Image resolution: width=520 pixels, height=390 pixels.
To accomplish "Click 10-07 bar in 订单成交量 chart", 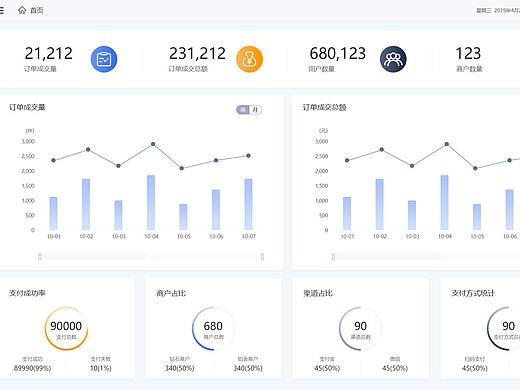I will pyautogui.click(x=248, y=204).
